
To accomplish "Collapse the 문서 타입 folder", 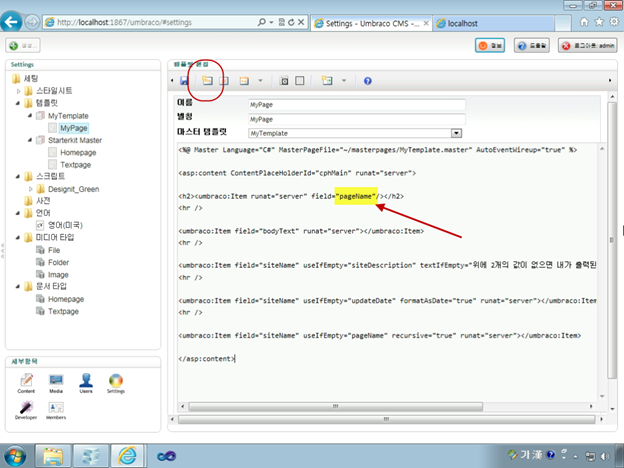I will point(18,286).
